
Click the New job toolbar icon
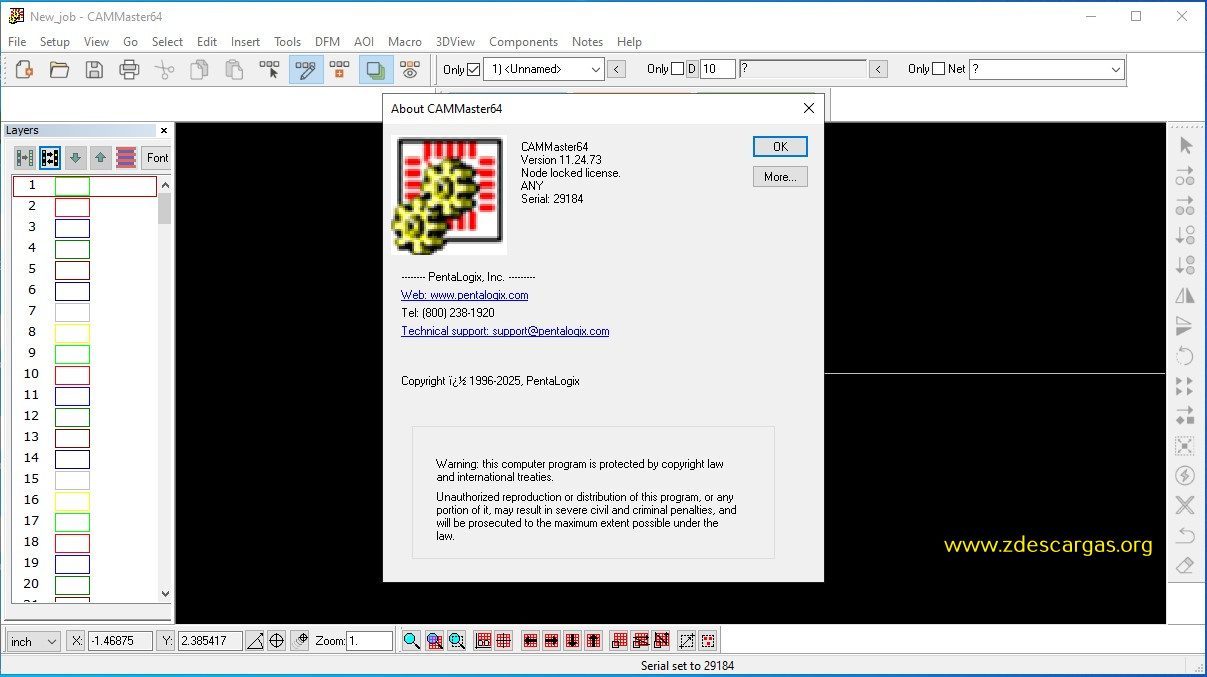coord(25,69)
